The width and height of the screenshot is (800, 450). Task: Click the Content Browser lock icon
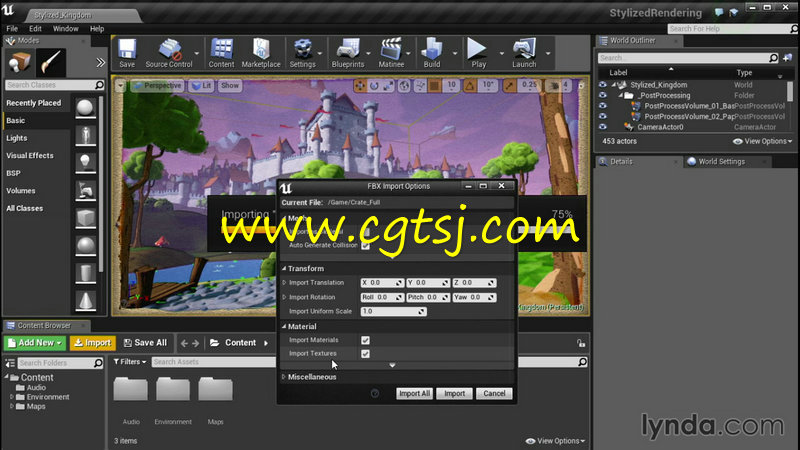tap(581, 343)
